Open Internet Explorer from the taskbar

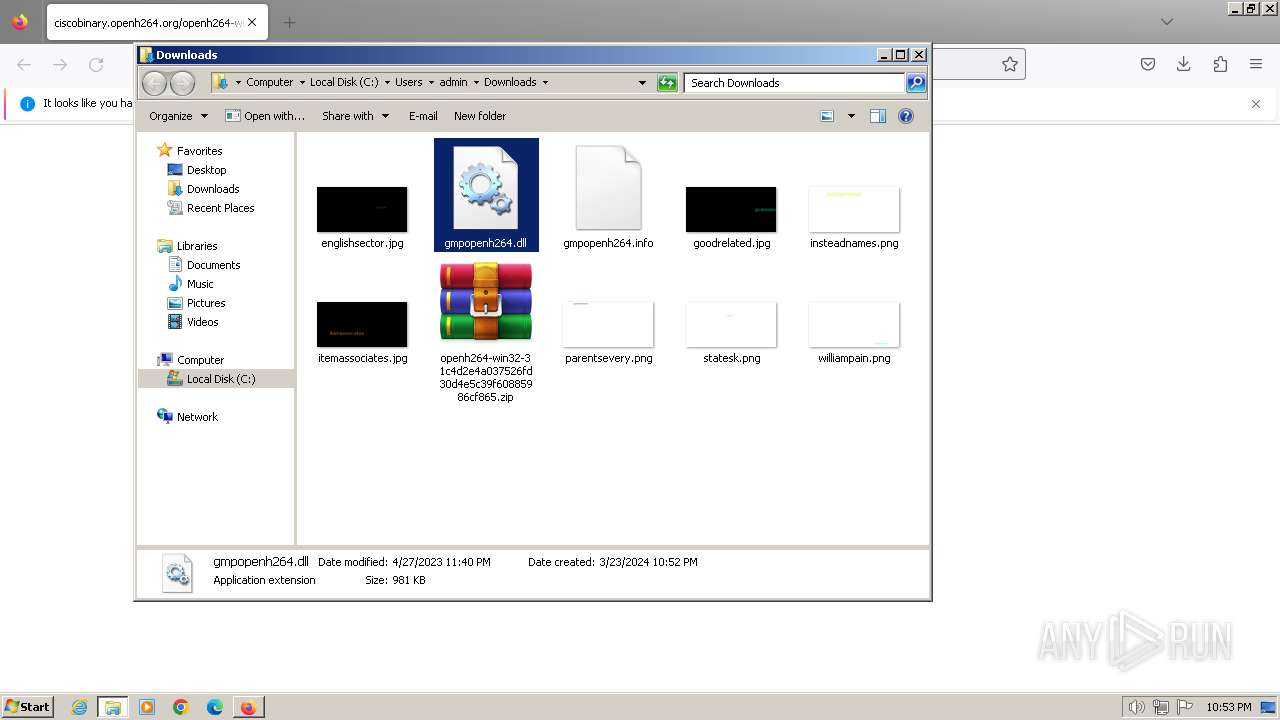pyautogui.click(x=79, y=707)
